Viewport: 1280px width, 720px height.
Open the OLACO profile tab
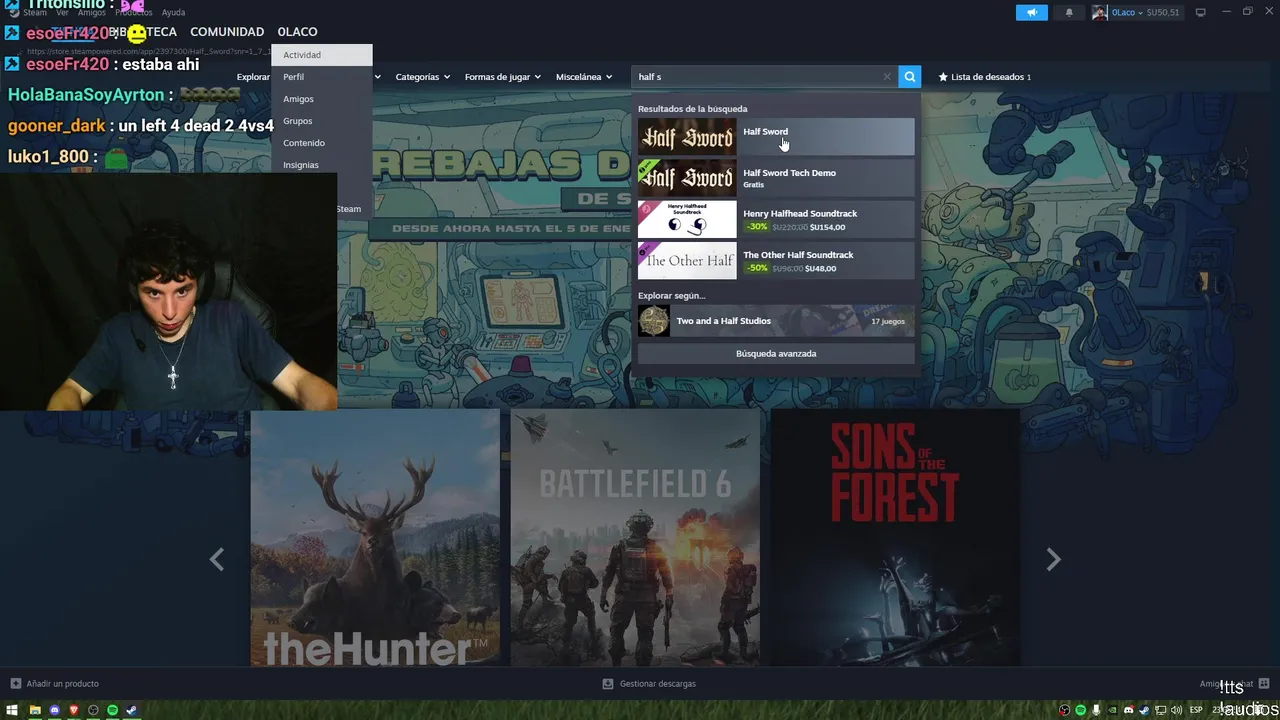pyautogui.click(x=297, y=32)
